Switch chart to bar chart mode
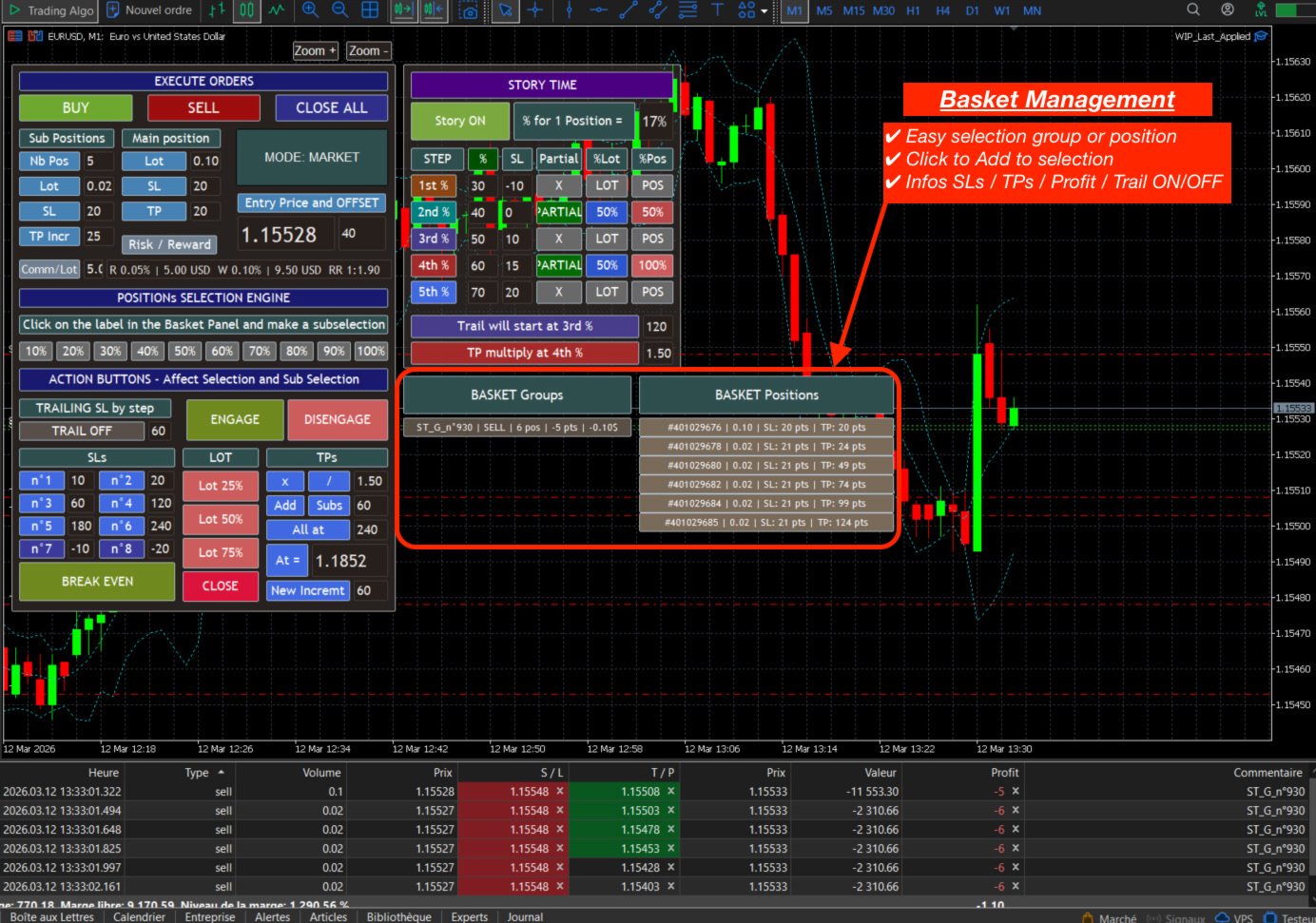 217,10
